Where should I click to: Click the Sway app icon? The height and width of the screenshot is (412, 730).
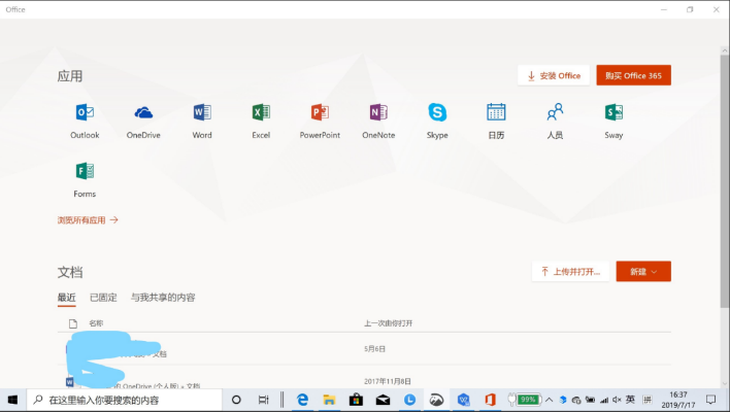click(614, 113)
